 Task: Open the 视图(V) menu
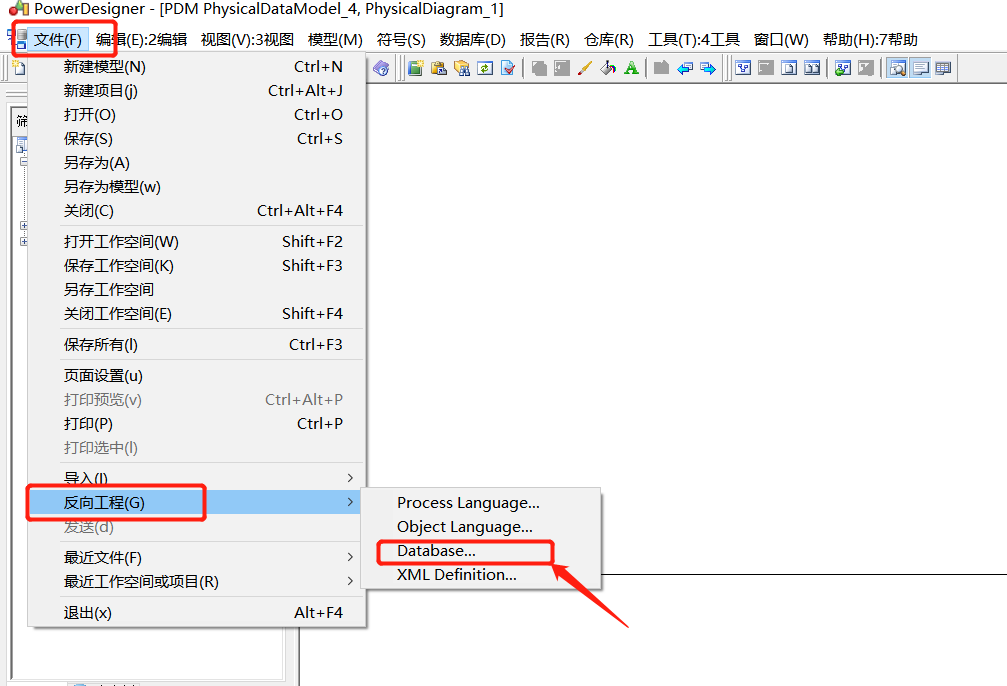coord(247,40)
